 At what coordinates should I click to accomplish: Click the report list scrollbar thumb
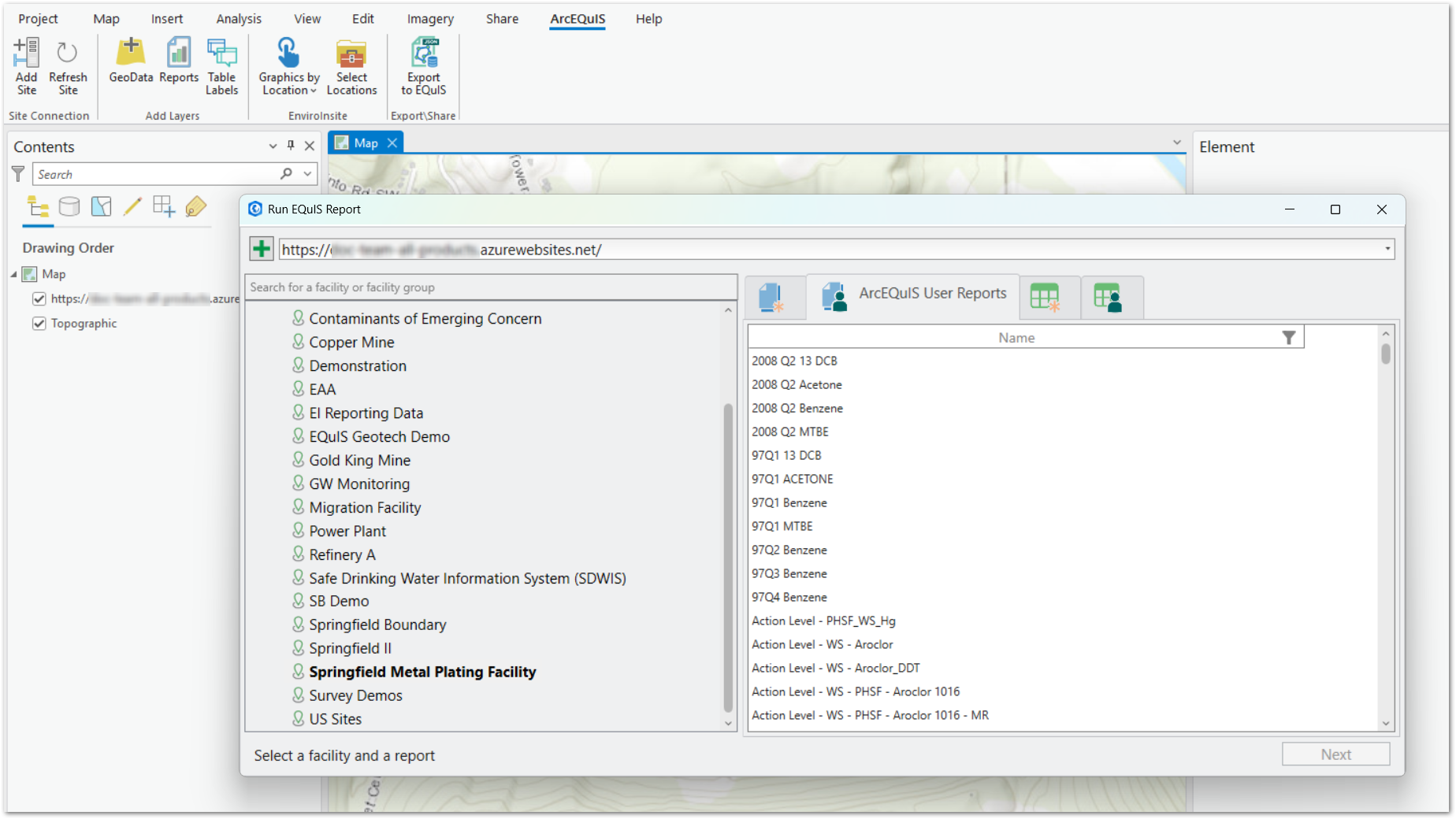[1386, 354]
